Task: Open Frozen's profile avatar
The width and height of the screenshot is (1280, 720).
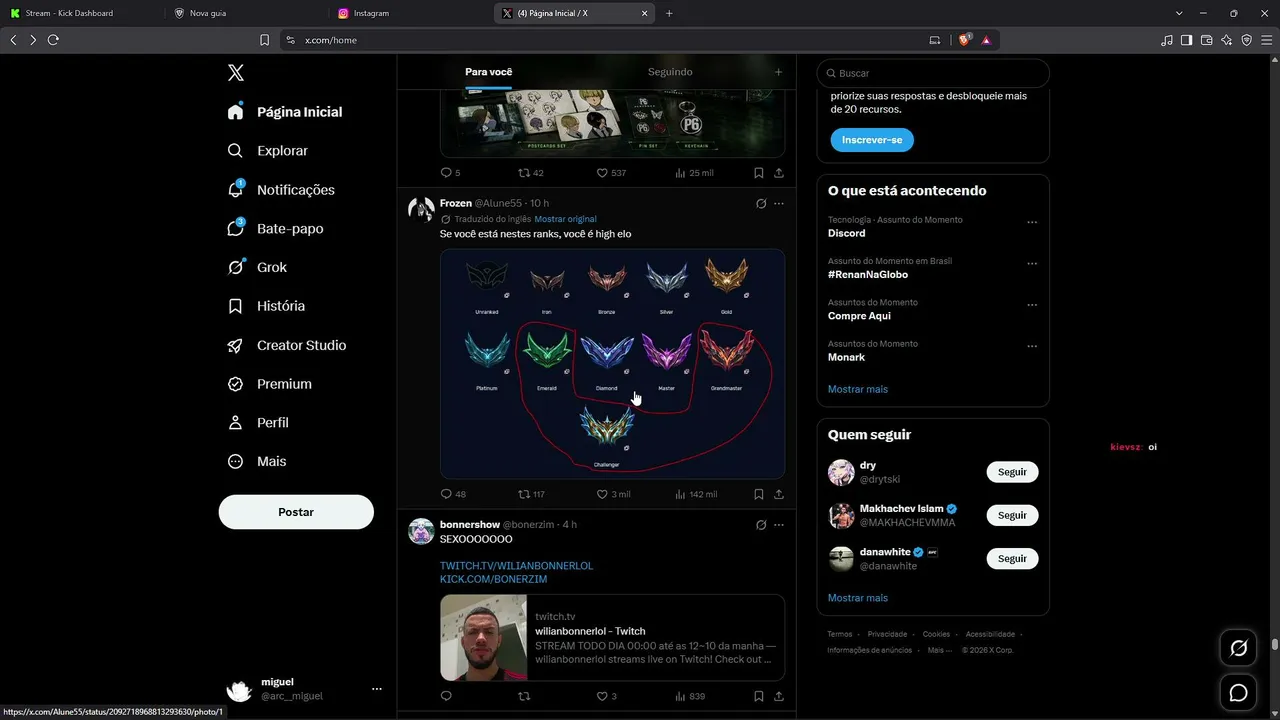Action: (x=421, y=209)
